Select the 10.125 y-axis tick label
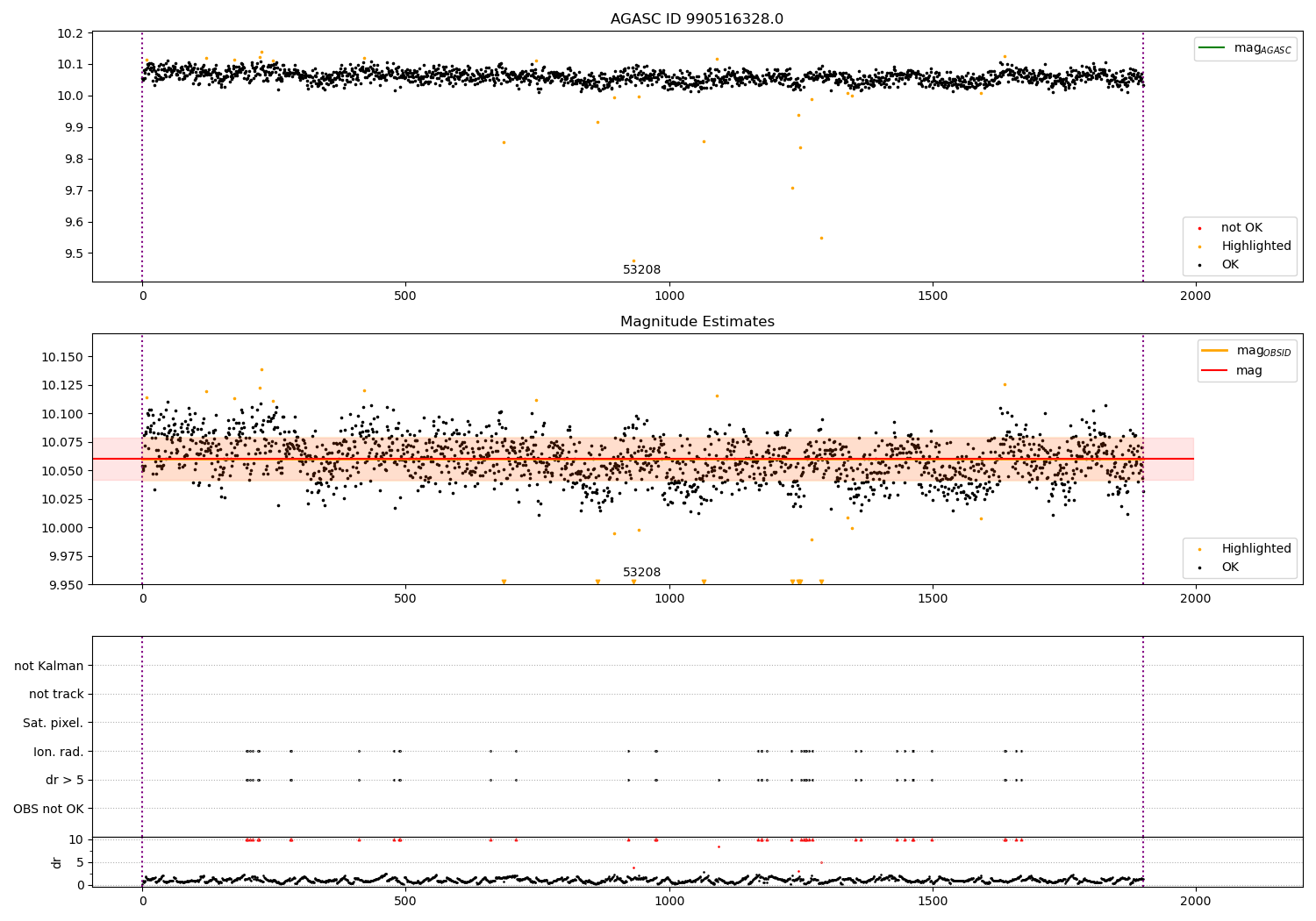 (x=63, y=386)
